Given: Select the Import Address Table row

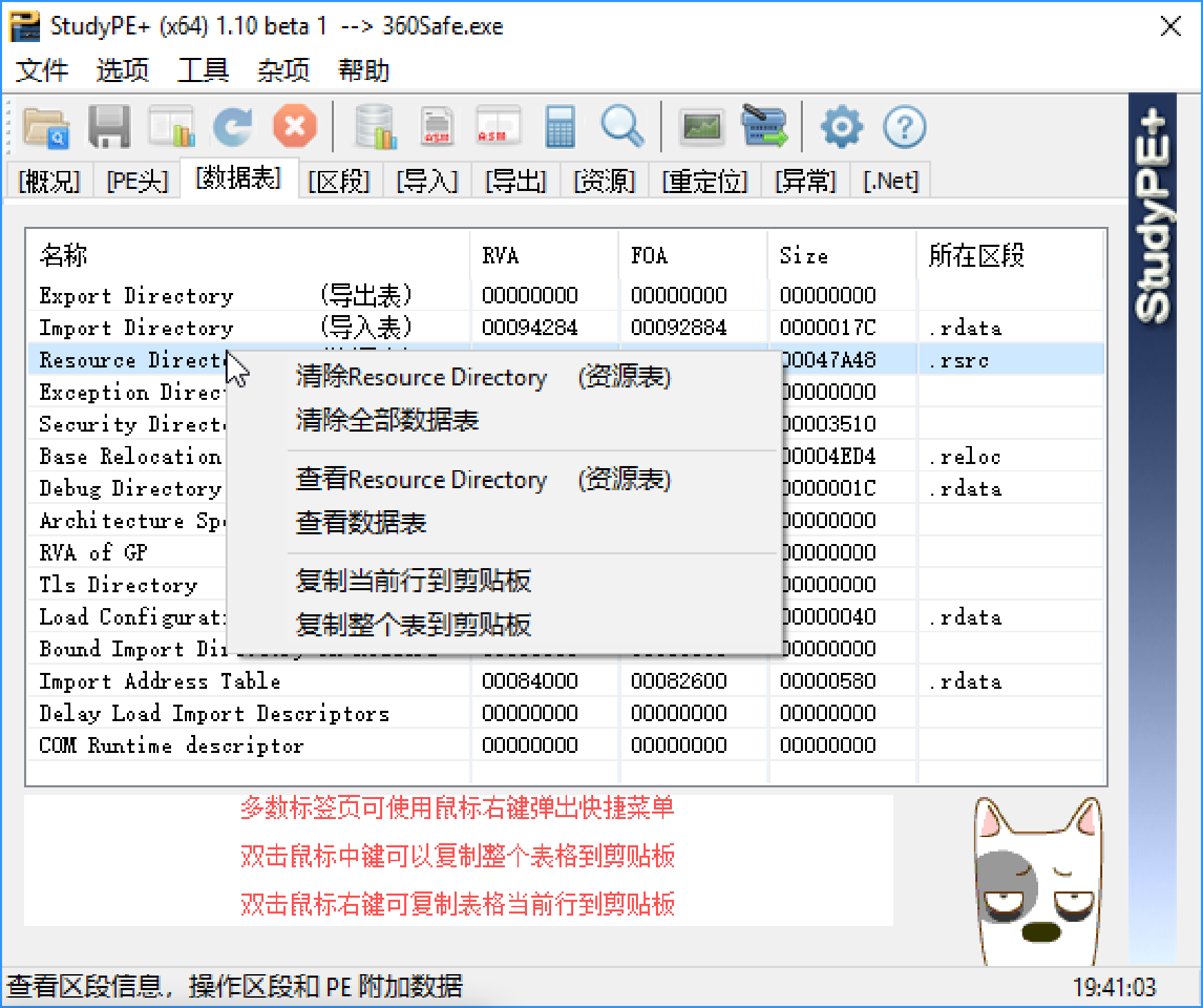Looking at the screenshot, I should (x=566, y=681).
